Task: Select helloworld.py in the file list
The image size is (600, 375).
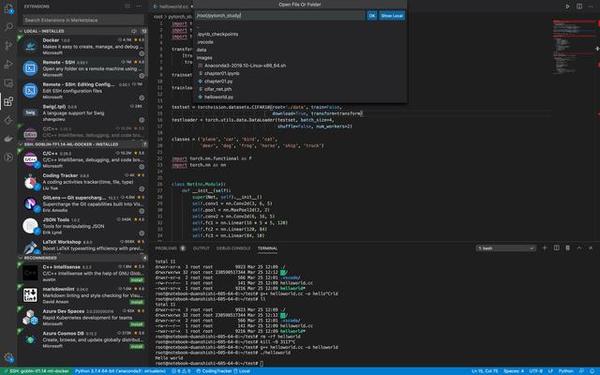Action: point(300,97)
